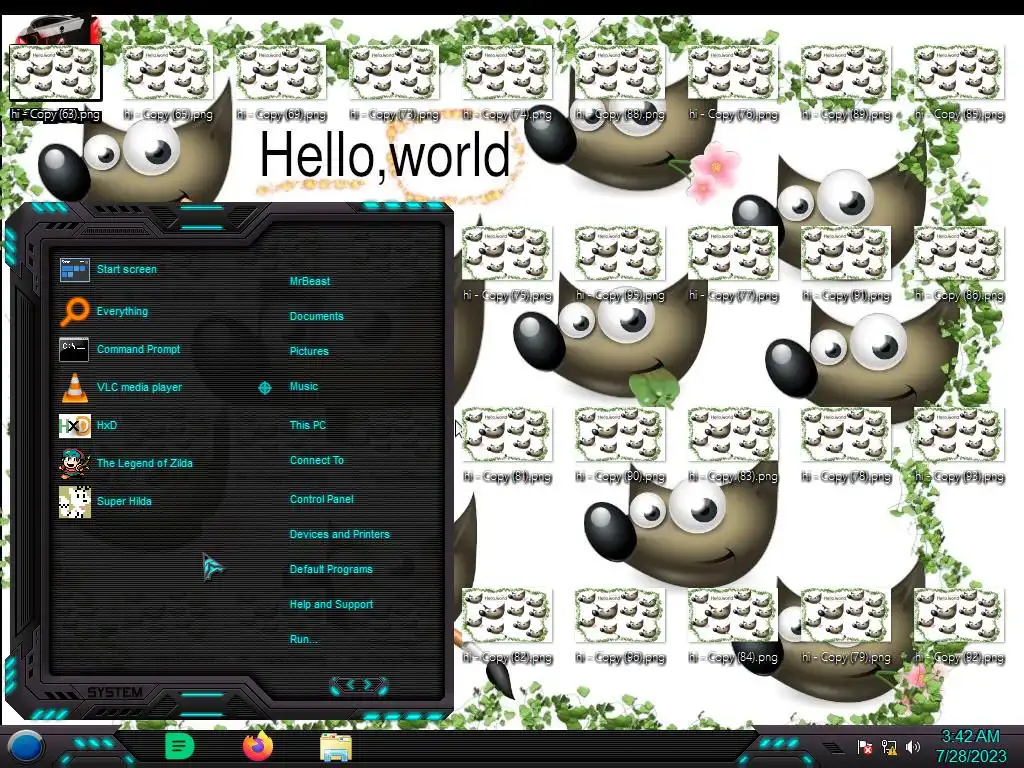
Task: Select file hi - Copy (75).png
Action: (507, 264)
